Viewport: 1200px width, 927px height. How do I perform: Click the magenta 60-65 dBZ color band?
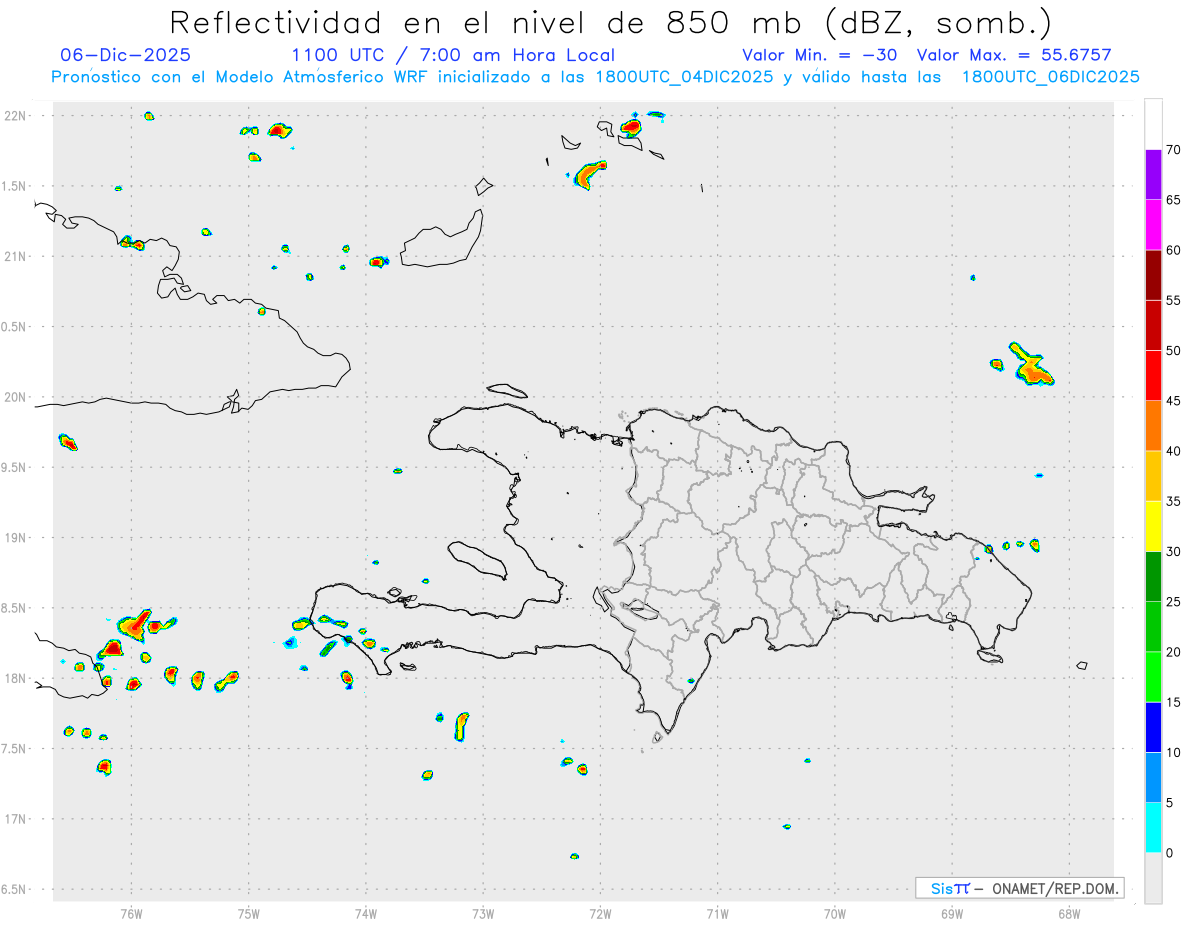[1153, 225]
